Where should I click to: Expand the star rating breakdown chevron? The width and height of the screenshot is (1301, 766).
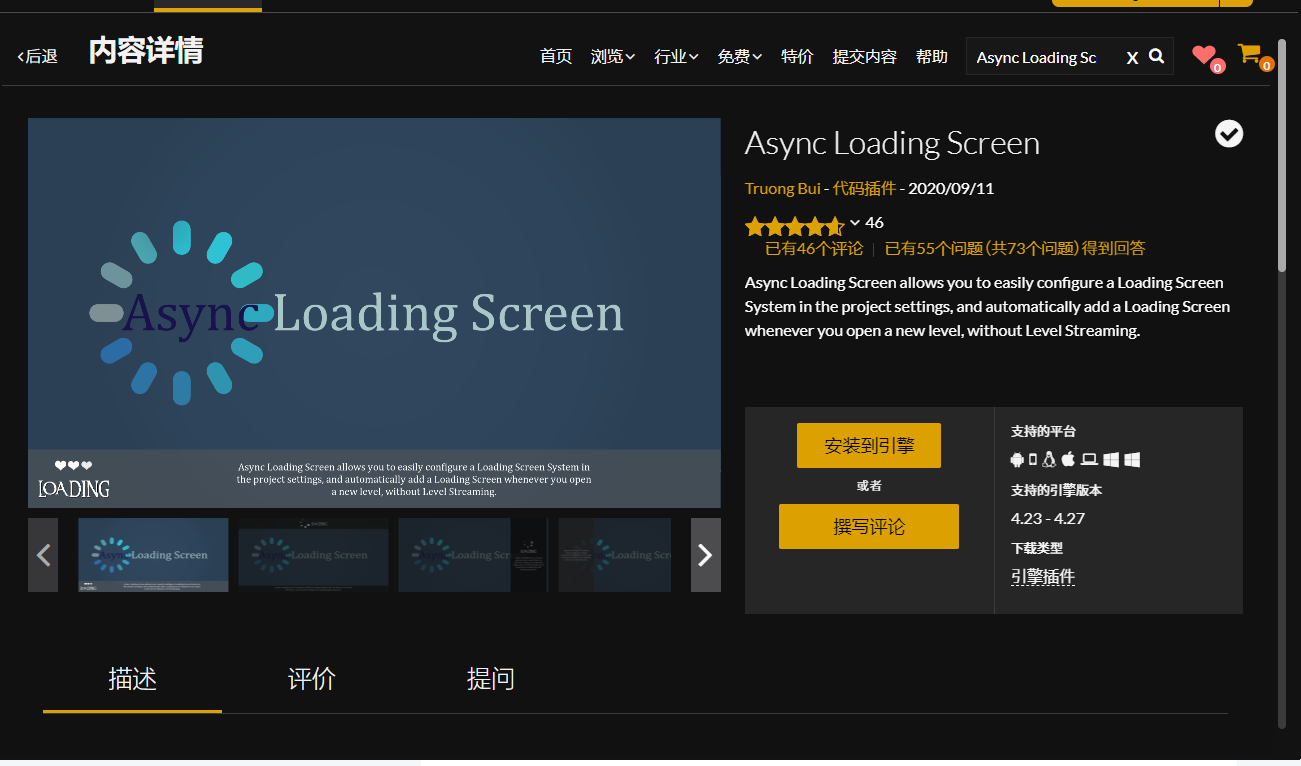pyautogui.click(x=855, y=223)
